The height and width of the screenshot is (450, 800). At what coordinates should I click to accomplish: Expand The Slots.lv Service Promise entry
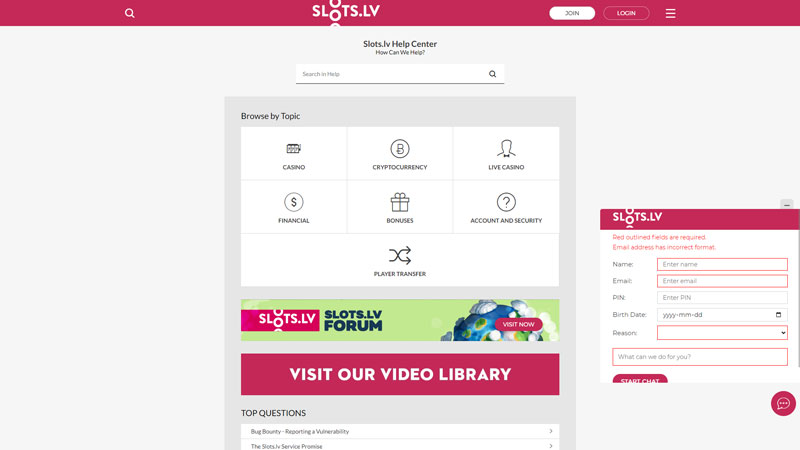400,445
